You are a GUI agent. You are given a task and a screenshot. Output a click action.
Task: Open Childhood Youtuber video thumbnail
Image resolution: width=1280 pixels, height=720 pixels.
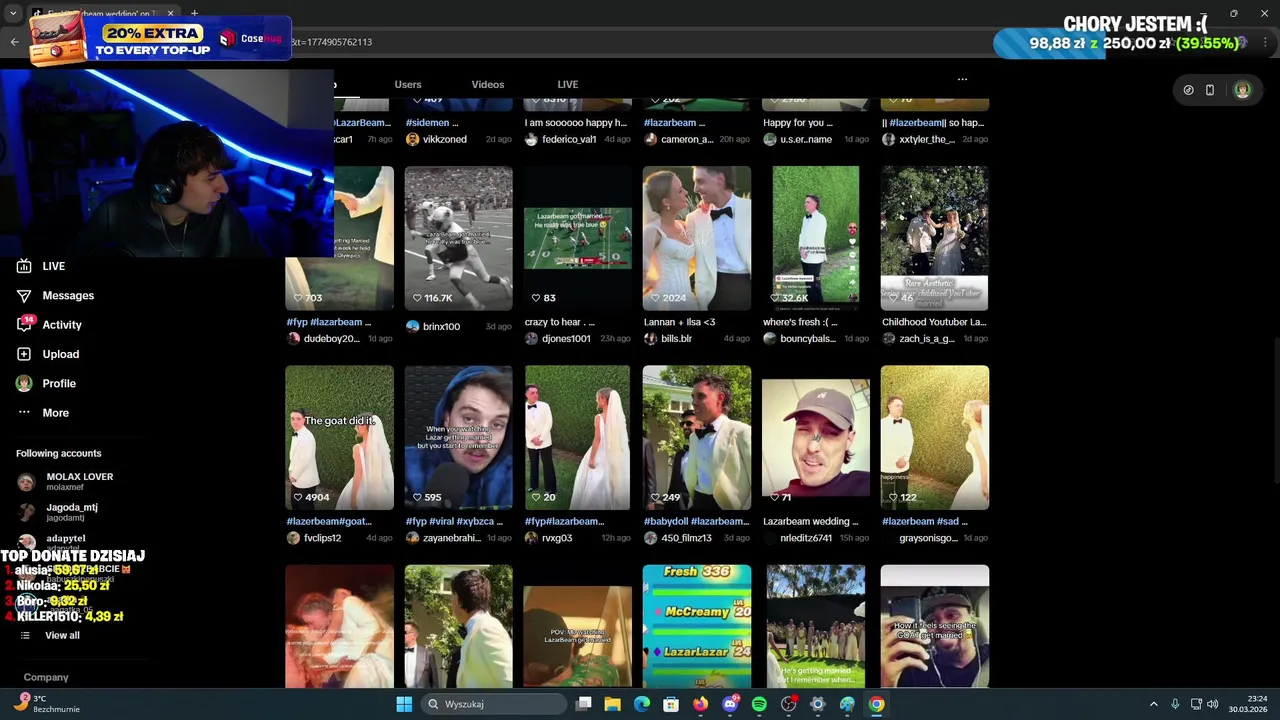coord(935,238)
